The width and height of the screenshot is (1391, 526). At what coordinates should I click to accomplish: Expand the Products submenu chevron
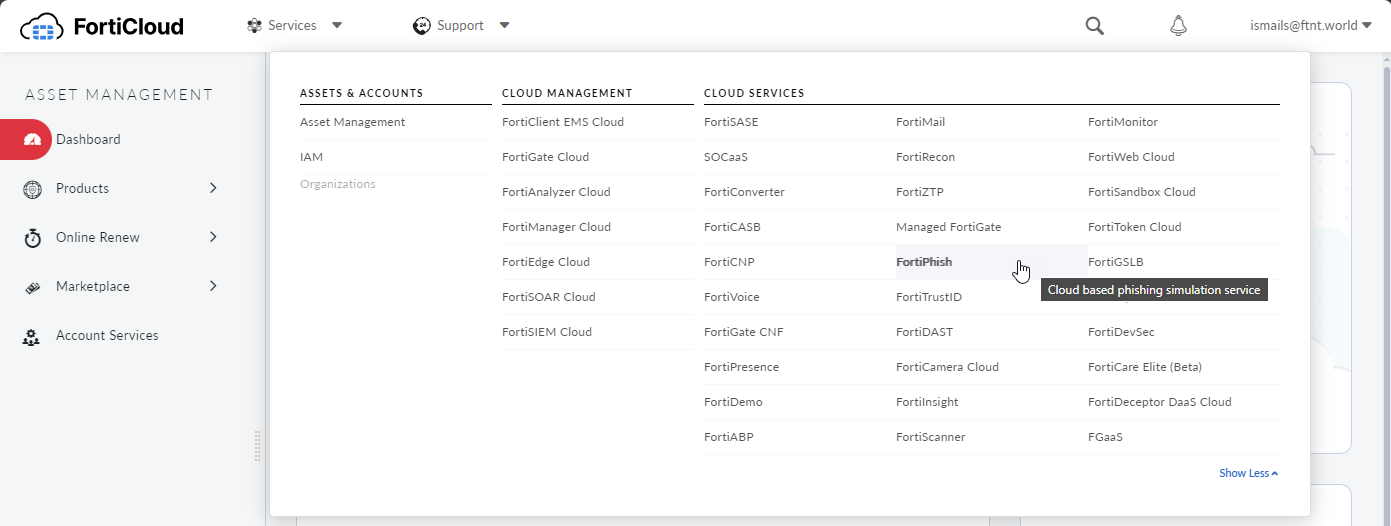tap(213, 188)
